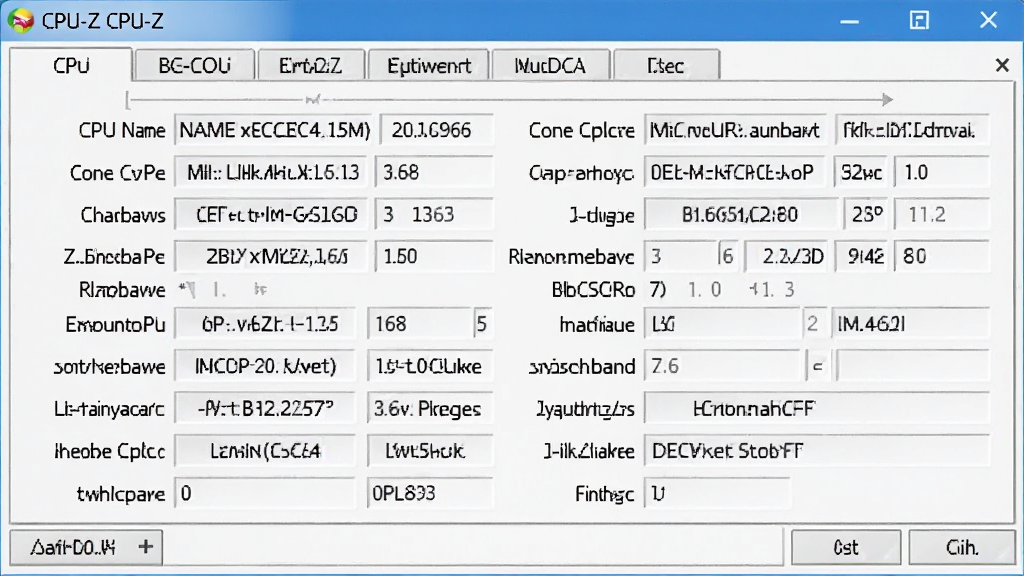Switch to the CPu tab

(71, 65)
